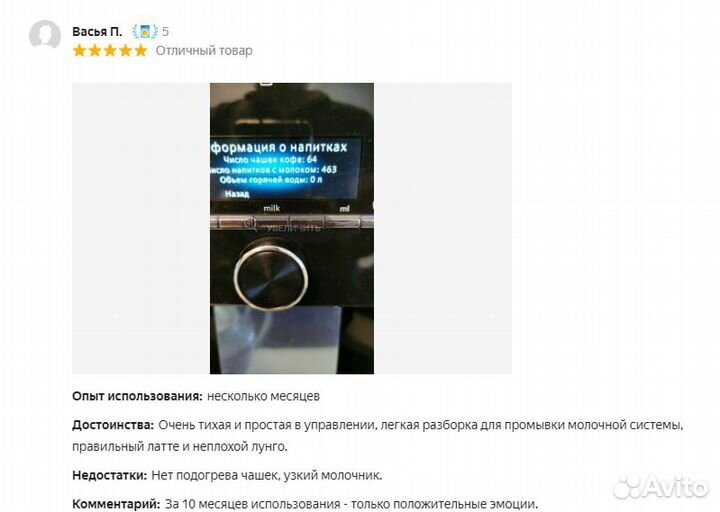Click the third gold rating star

pos(110,51)
